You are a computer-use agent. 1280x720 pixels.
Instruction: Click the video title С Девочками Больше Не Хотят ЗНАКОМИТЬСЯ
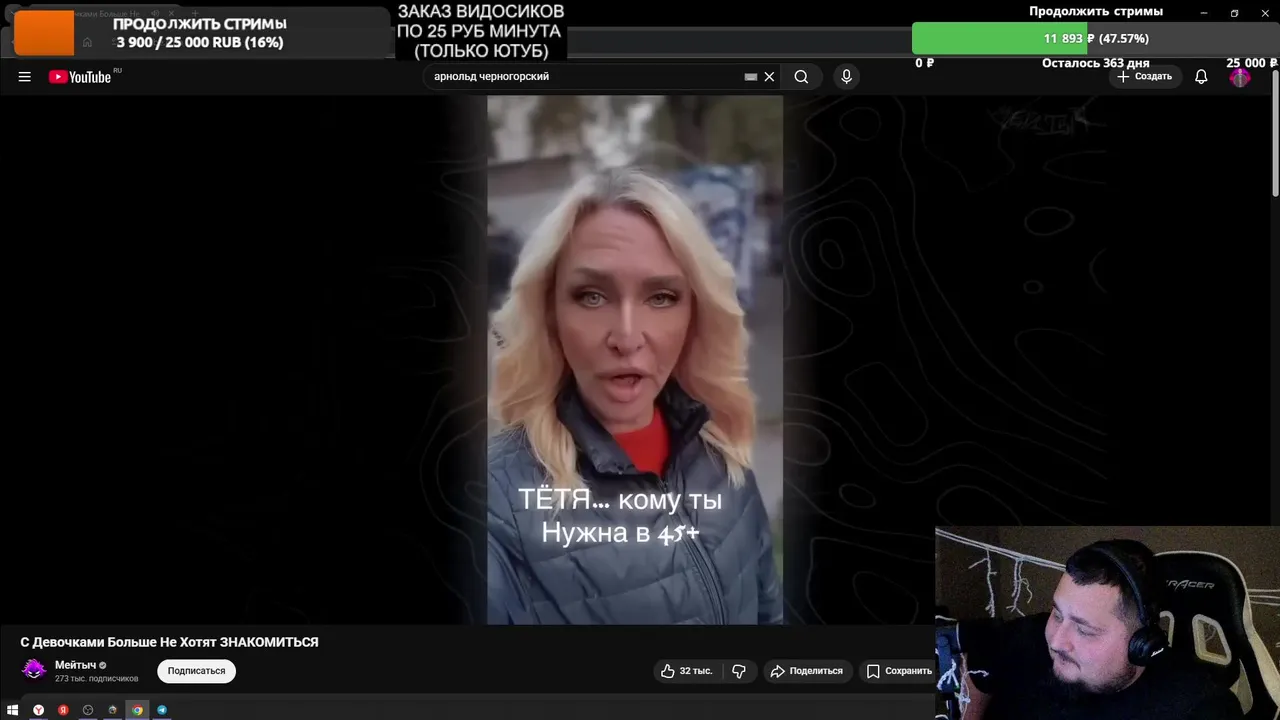point(169,642)
